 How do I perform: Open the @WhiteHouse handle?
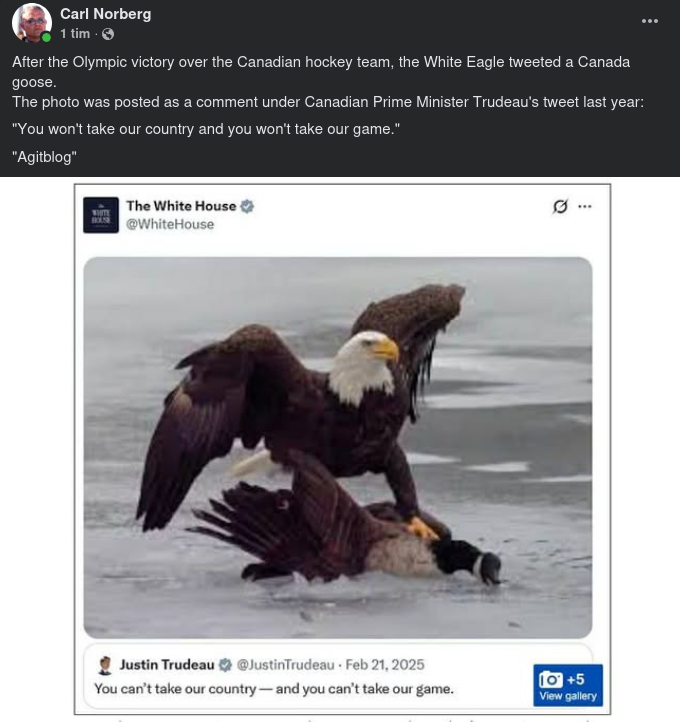click(170, 224)
